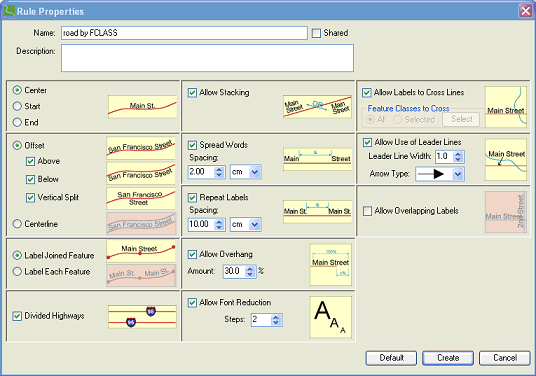This screenshot has height=376, width=536.
Task: Uncheck the Above checkbox
Action: [30, 161]
